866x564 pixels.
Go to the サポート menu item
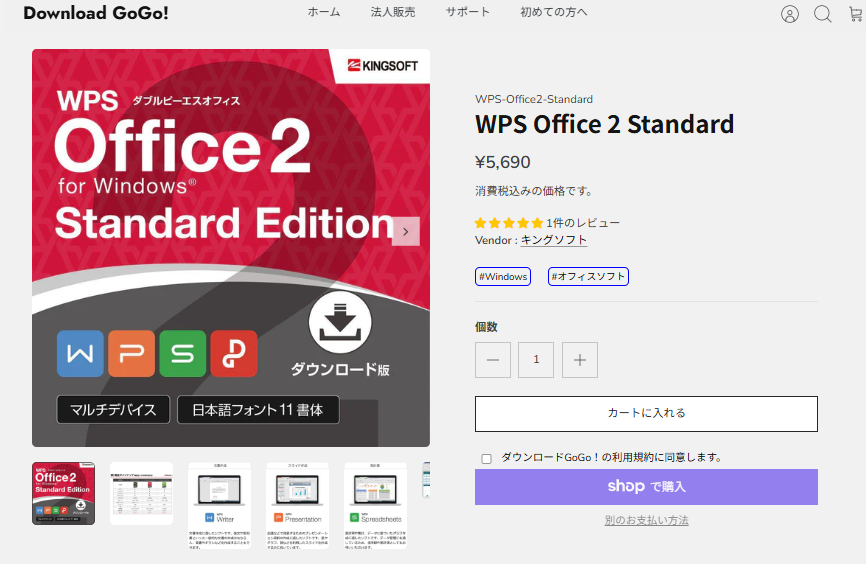(x=467, y=12)
